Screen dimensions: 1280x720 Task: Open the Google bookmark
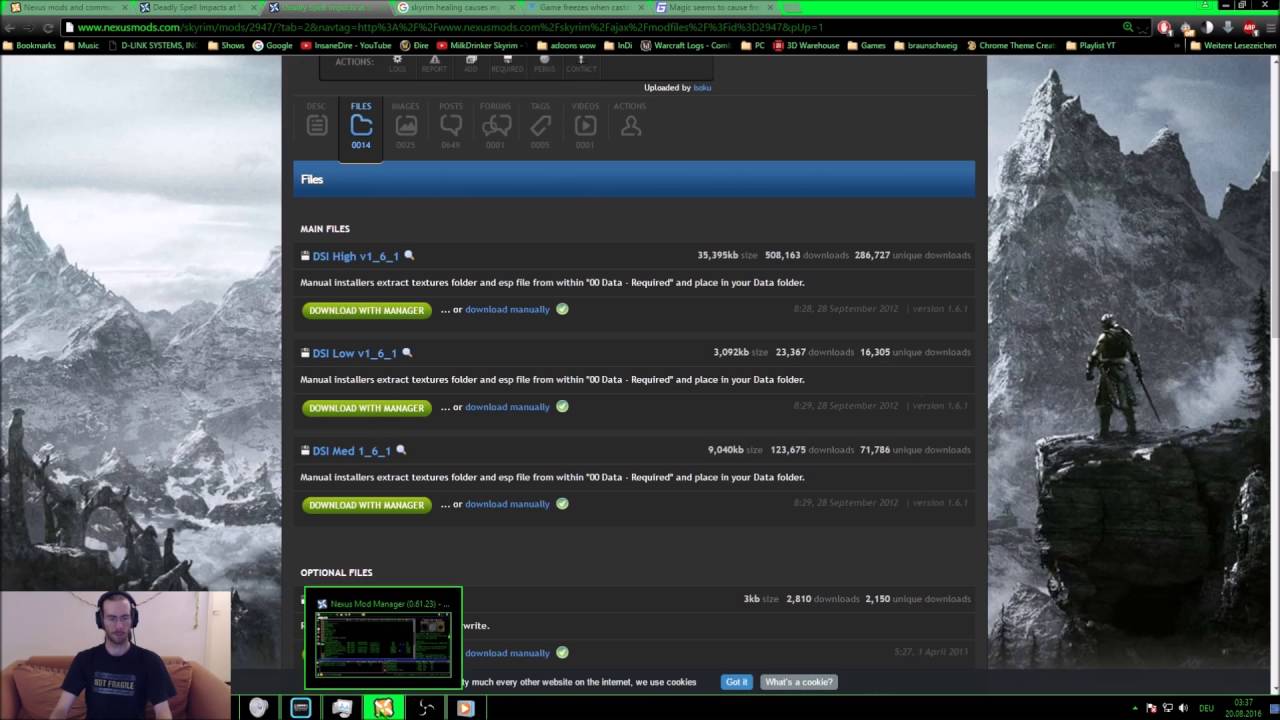pos(272,45)
